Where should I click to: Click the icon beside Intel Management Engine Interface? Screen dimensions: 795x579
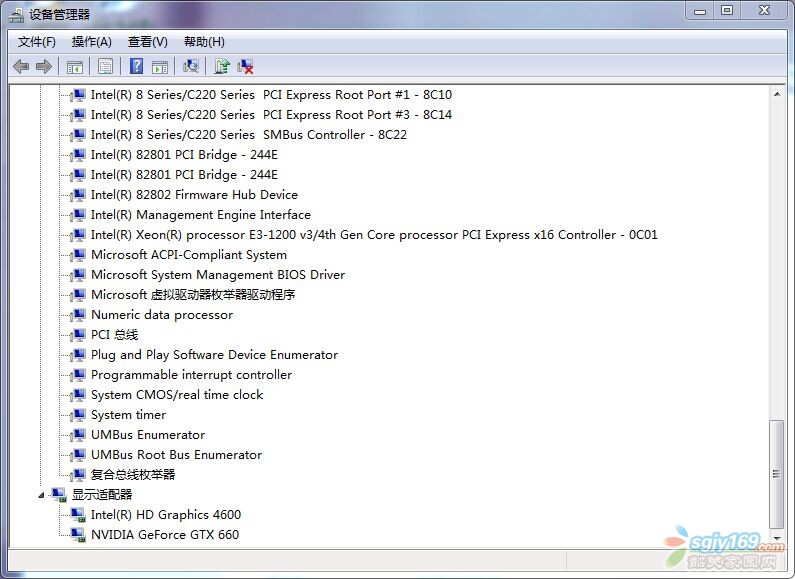click(78, 215)
